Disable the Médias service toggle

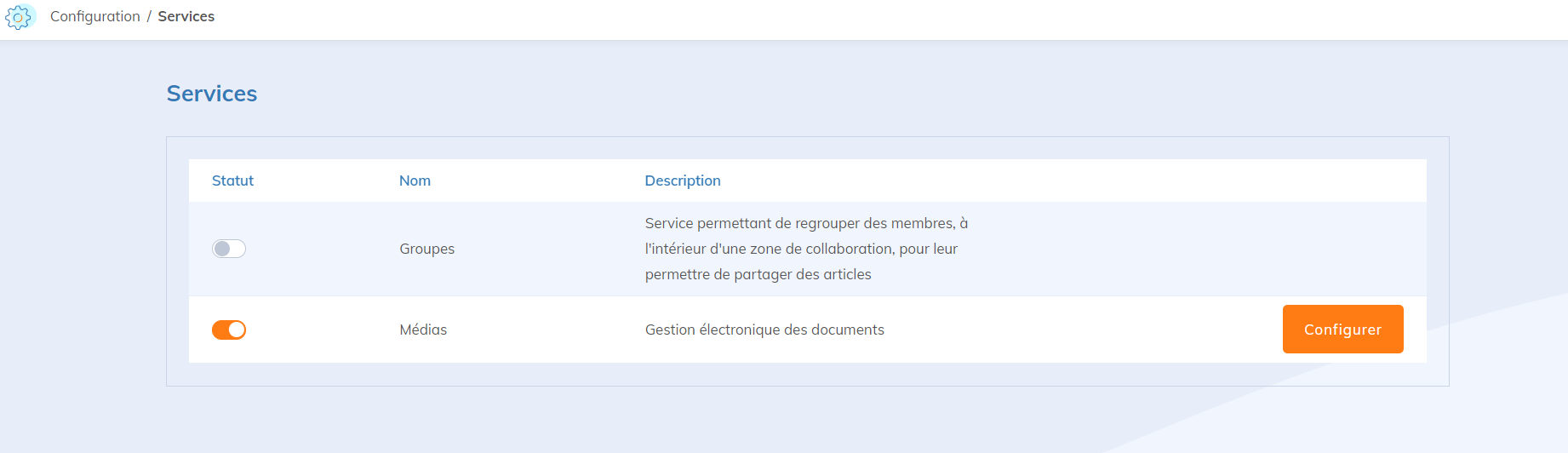tap(229, 330)
